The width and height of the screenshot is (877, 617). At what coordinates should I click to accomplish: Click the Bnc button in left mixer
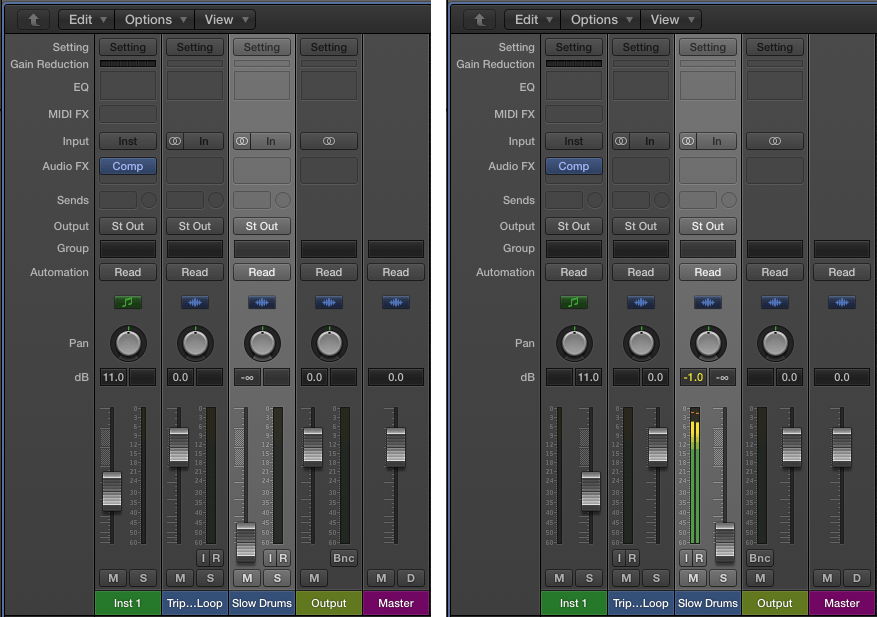click(343, 558)
